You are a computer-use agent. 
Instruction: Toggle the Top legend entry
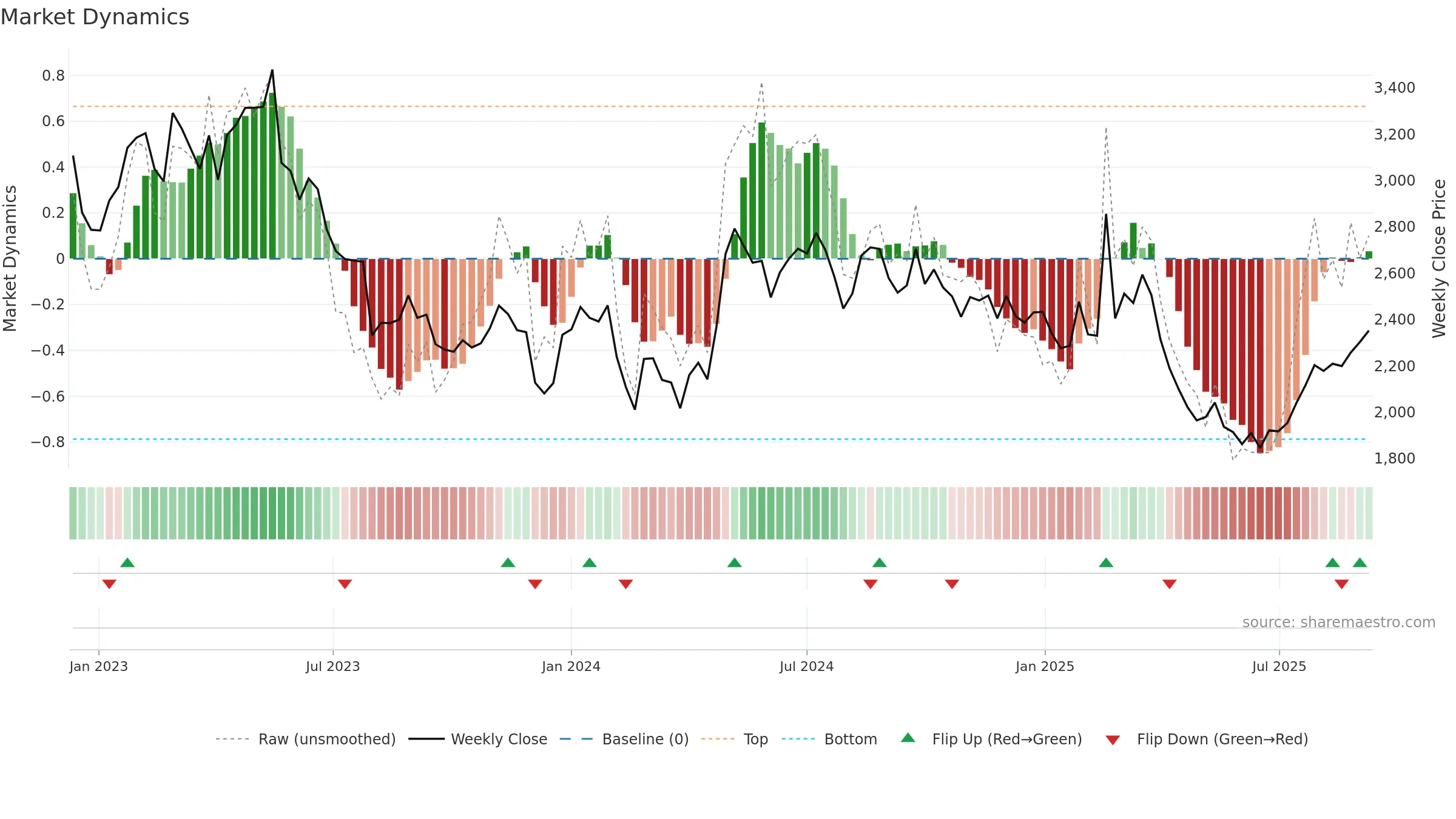point(735,739)
